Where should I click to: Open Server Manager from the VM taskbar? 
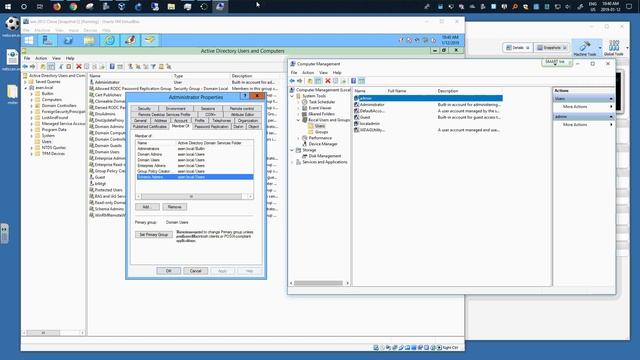(x=47, y=40)
